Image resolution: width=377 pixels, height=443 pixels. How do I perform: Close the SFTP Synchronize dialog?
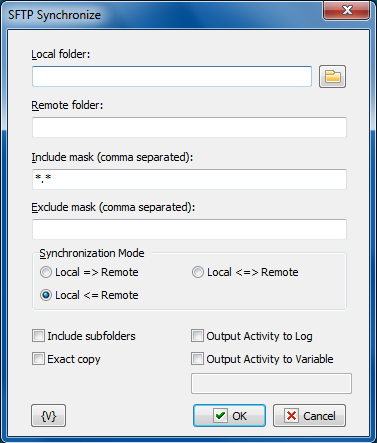347,10
